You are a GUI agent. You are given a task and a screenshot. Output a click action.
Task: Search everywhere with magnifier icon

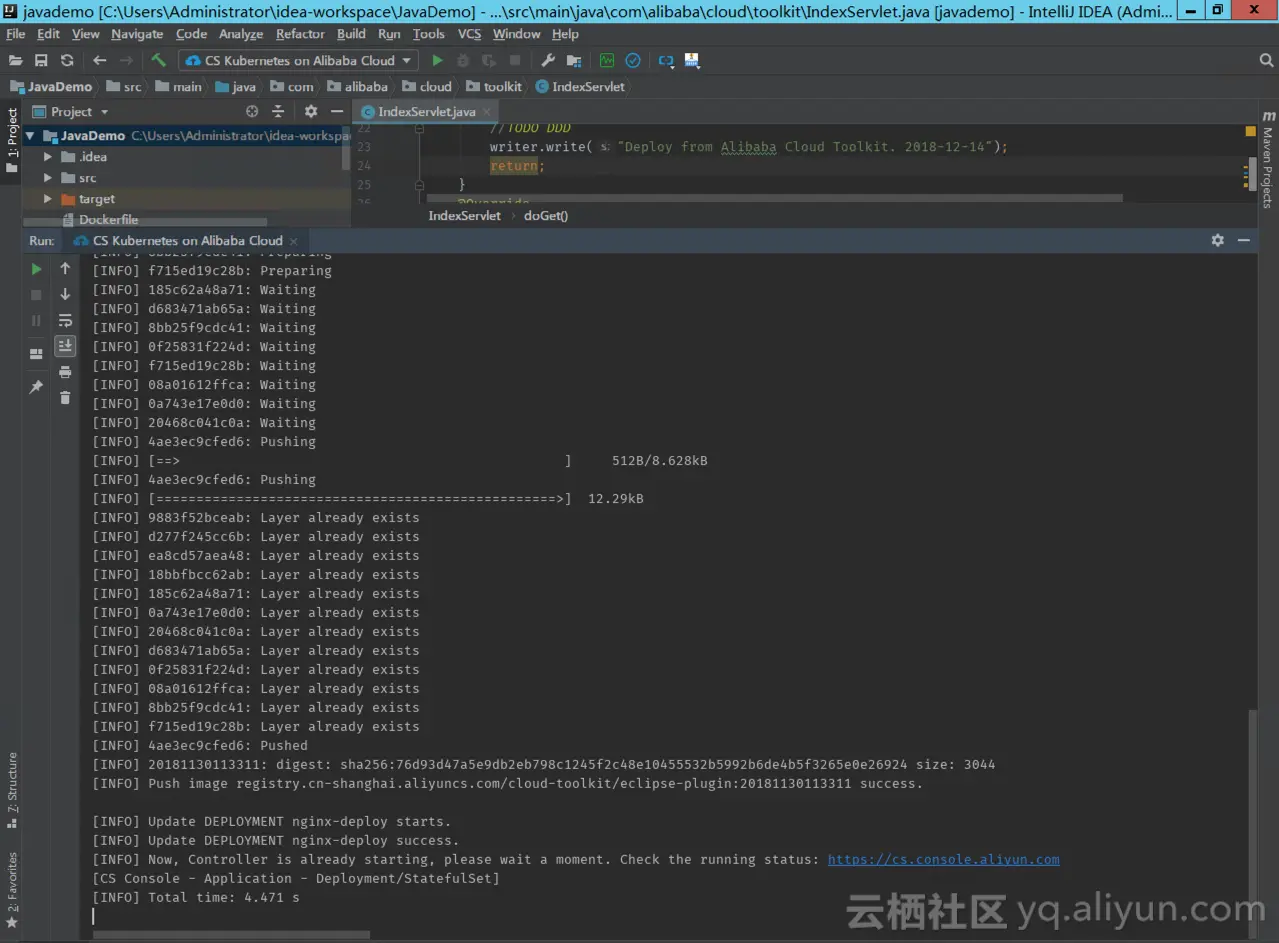(1266, 61)
